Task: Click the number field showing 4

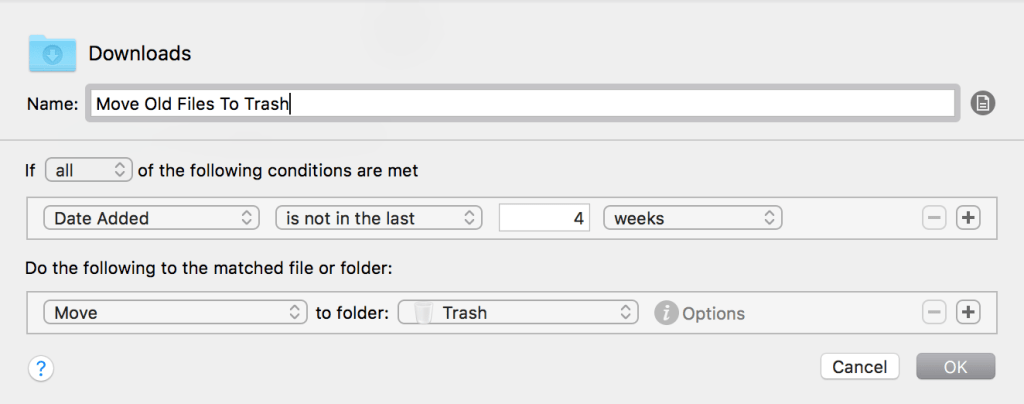Action: [544, 218]
